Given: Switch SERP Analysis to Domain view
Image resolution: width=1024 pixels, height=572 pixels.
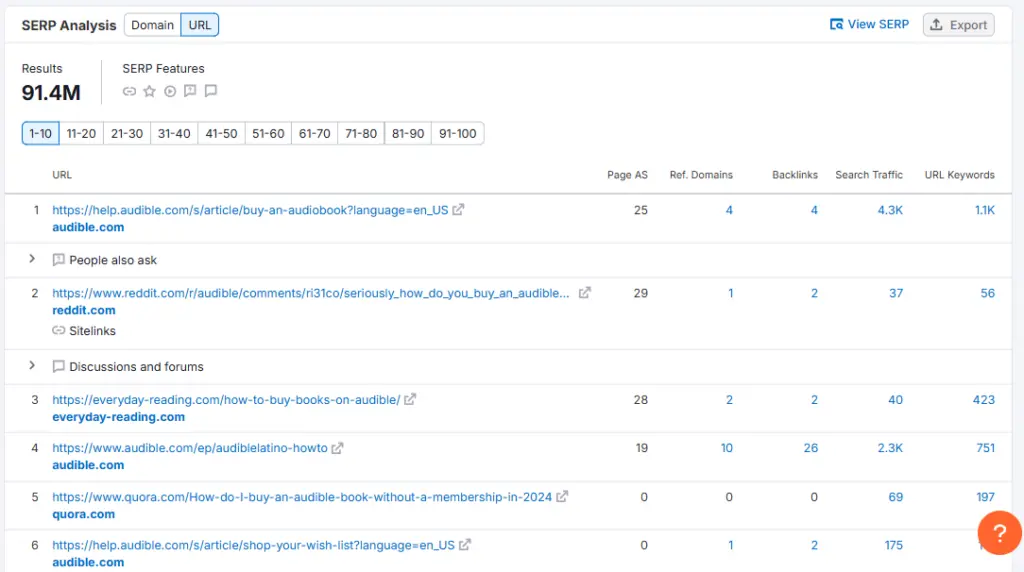Looking at the screenshot, I should coord(152,25).
